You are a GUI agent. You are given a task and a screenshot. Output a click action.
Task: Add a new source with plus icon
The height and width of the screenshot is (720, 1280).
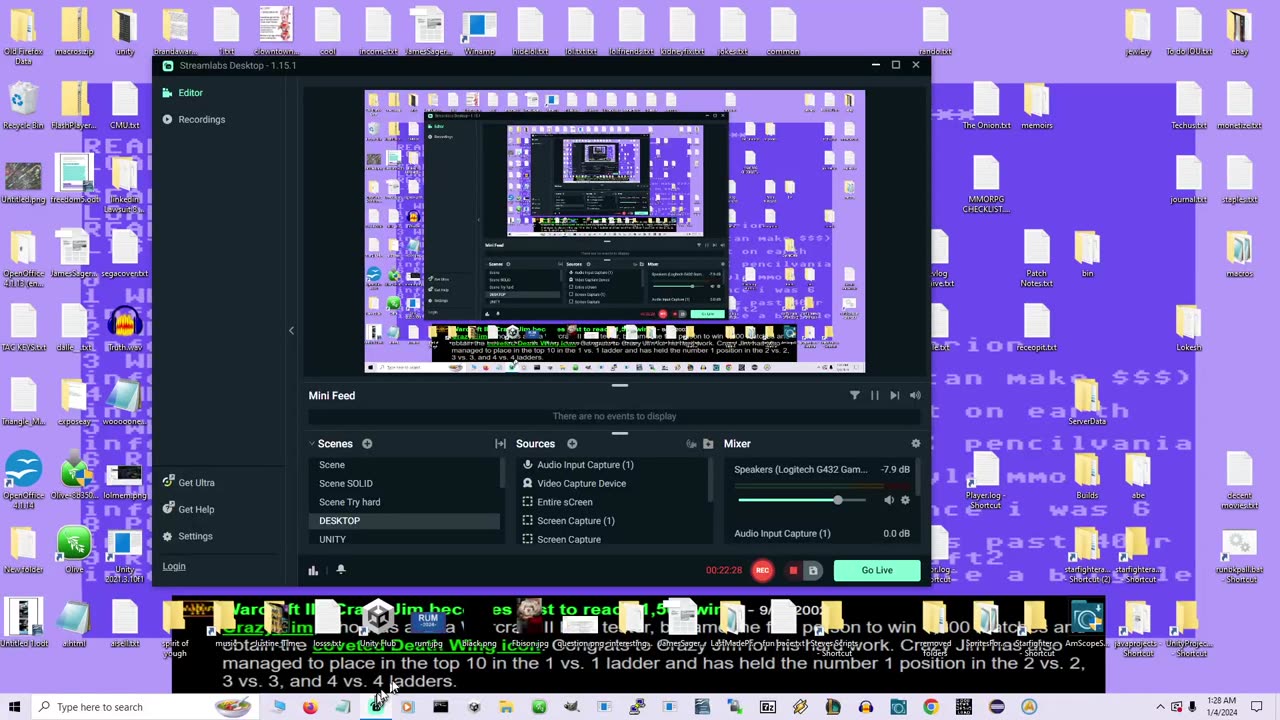pyautogui.click(x=572, y=444)
